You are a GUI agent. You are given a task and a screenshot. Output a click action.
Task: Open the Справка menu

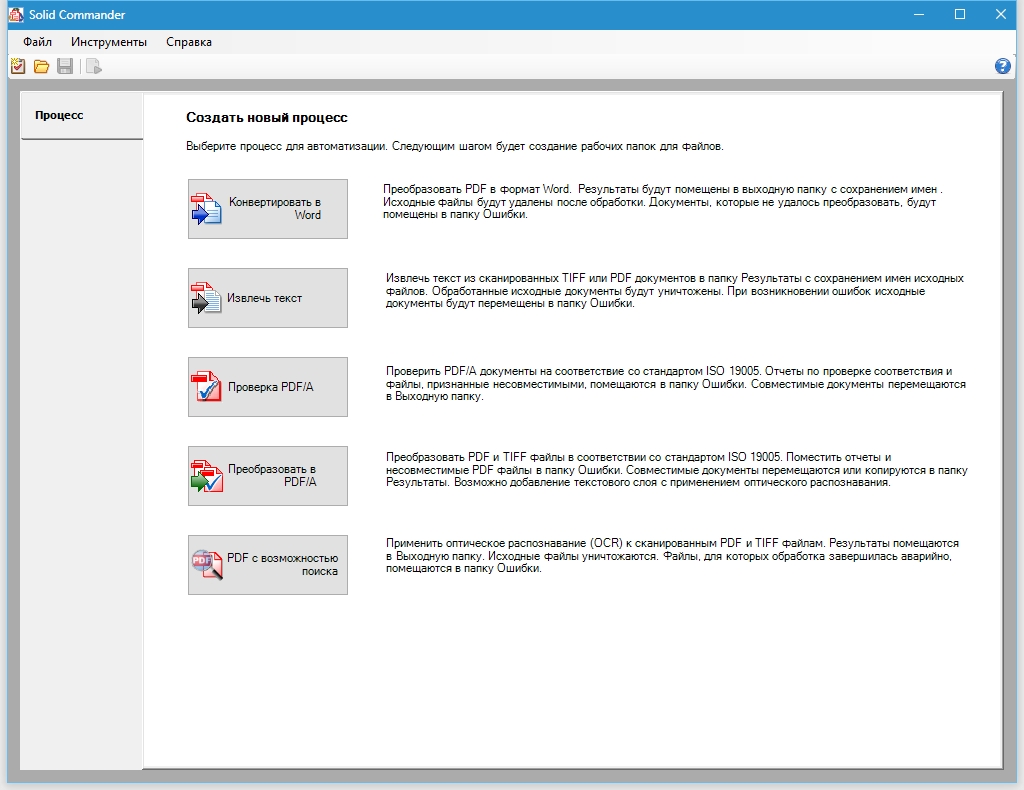tap(189, 42)
